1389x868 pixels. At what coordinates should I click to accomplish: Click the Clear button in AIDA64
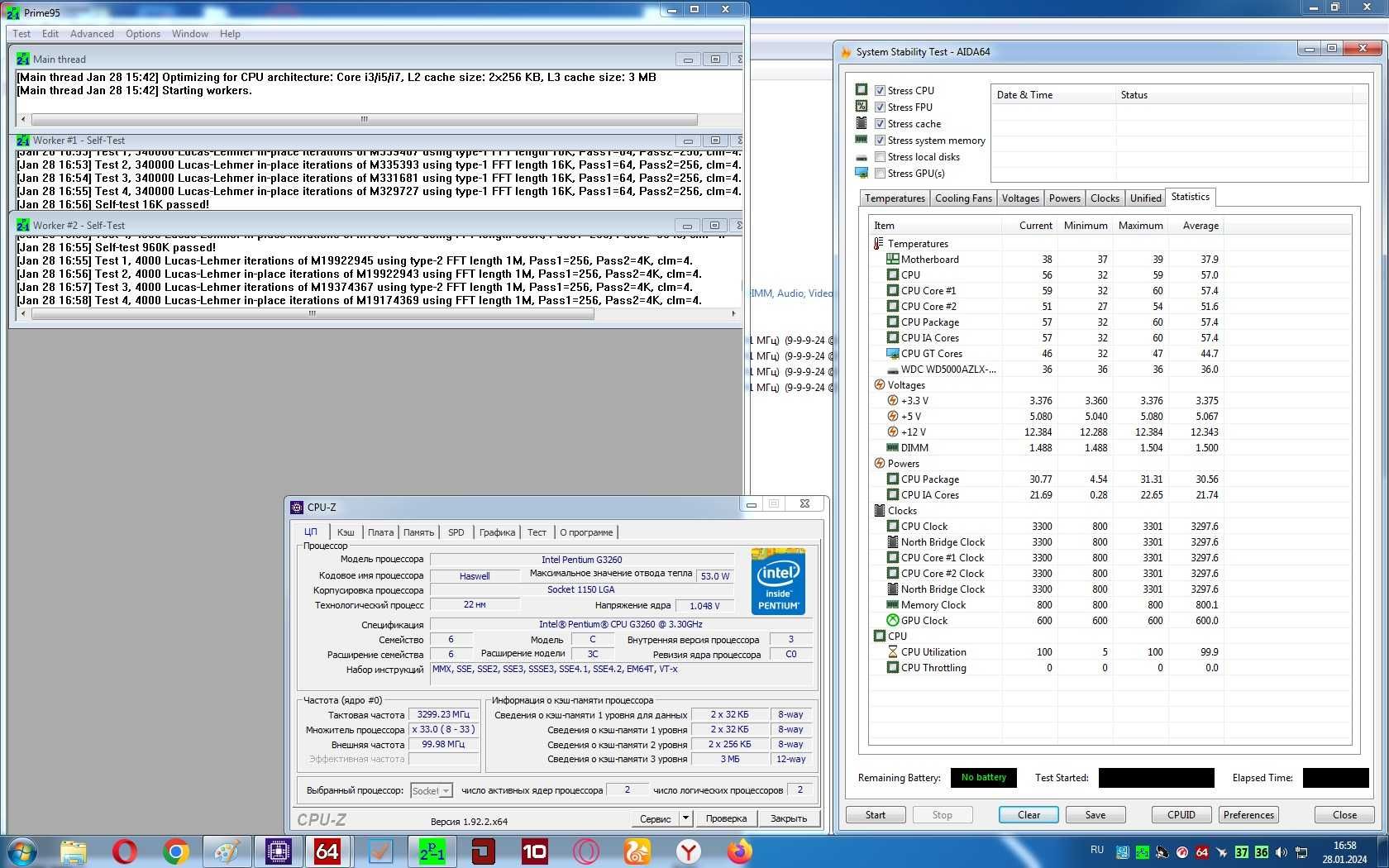tap(1029, 815)
